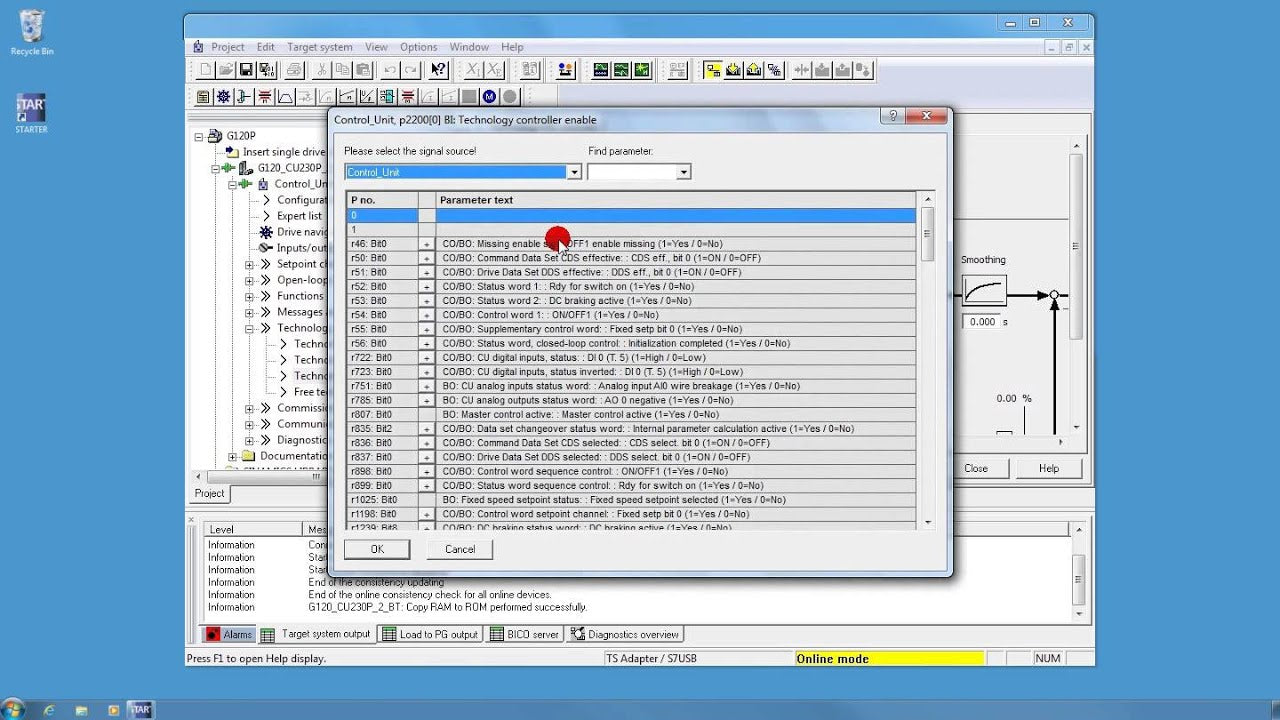Activate the context help arrow icon
The image size is (1280, 720).
point(439,70)
